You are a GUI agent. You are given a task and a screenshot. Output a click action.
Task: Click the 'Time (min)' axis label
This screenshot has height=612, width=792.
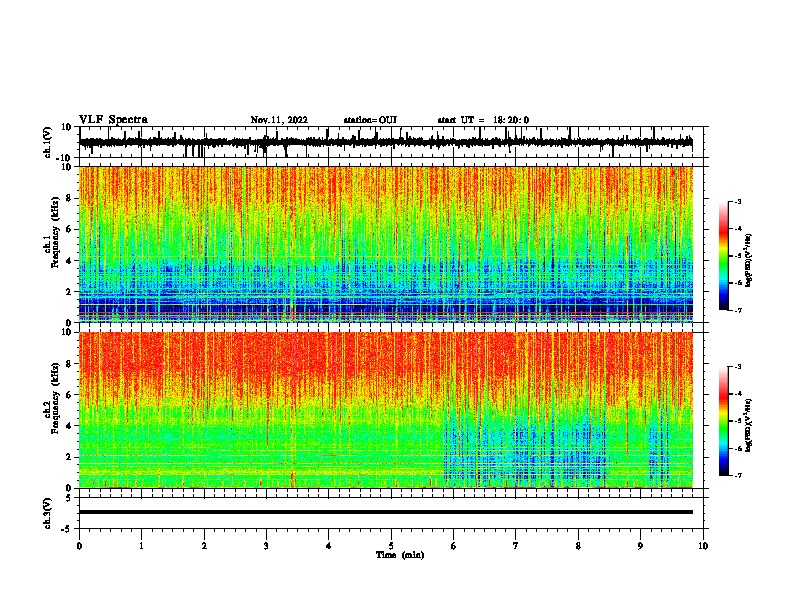click(x=400, y=555)
